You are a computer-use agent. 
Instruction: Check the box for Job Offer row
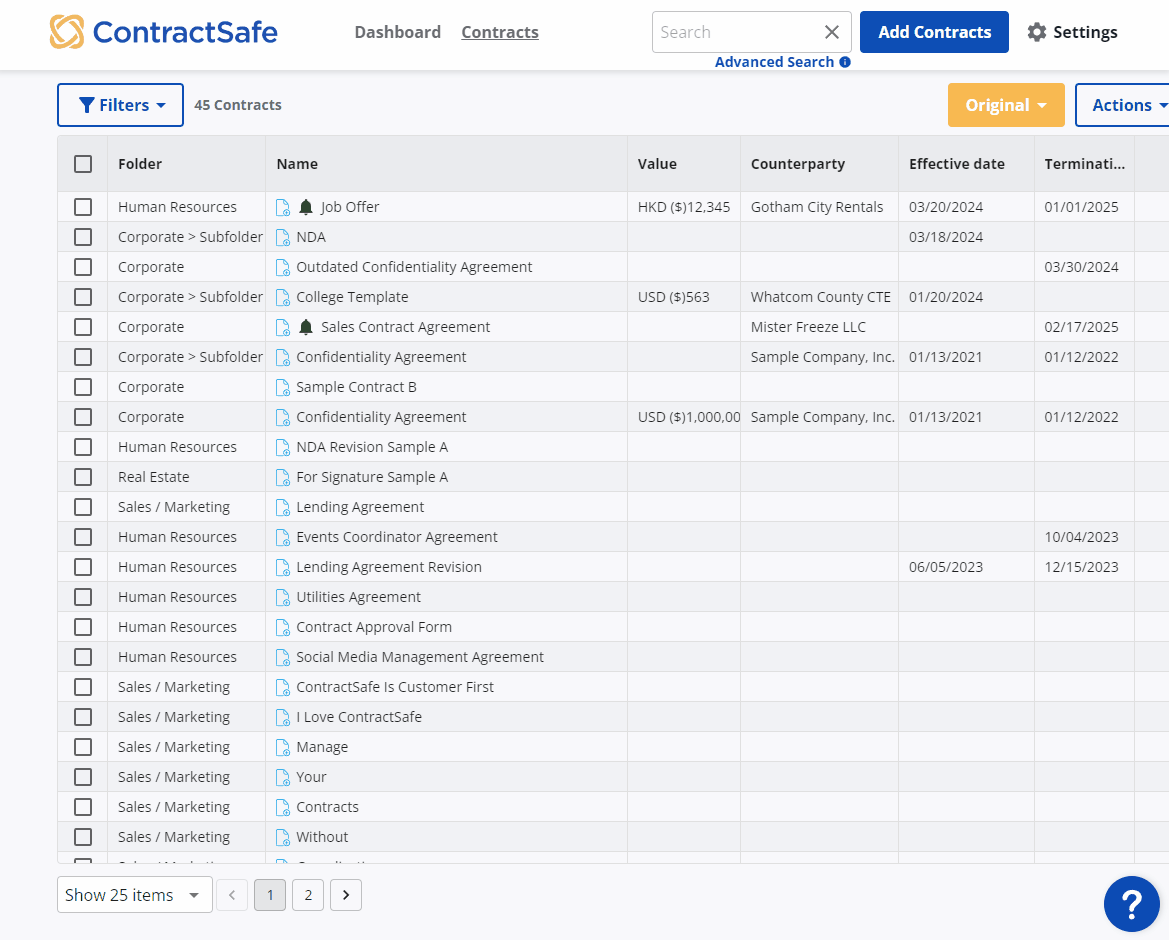[x=83, y=207]
